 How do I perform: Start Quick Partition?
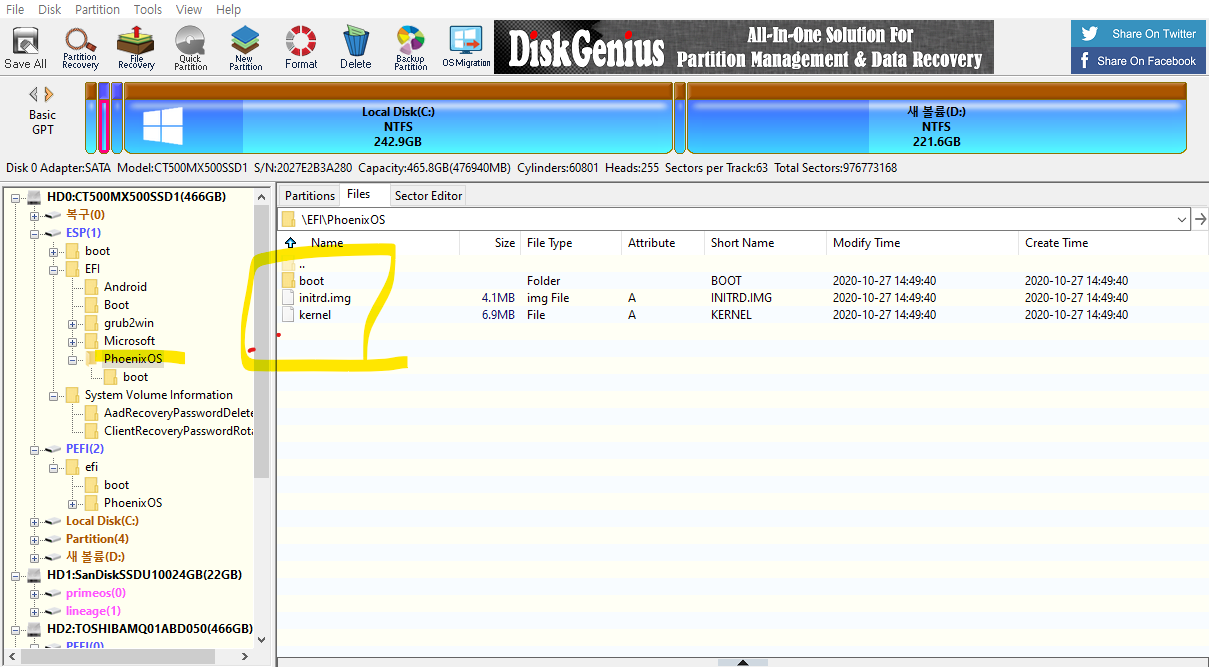(190, 46)
